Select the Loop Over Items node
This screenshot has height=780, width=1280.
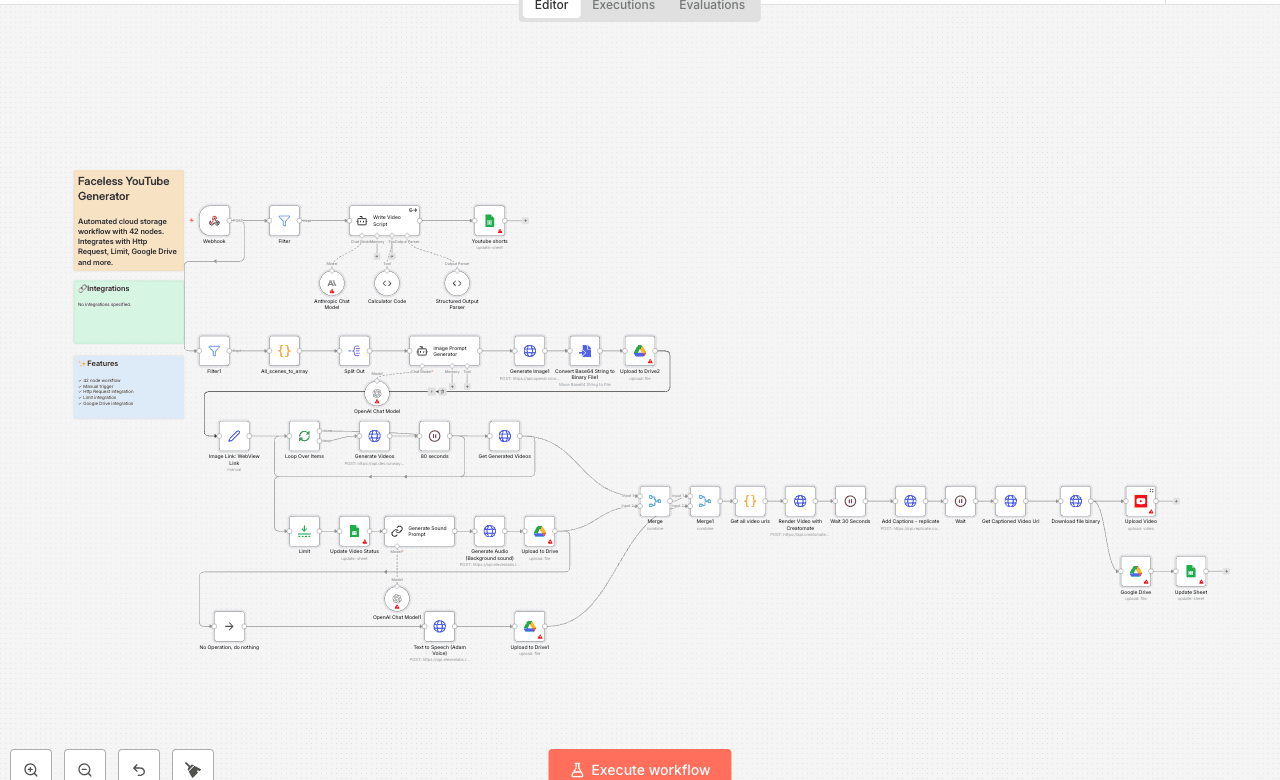coord(304,436)
